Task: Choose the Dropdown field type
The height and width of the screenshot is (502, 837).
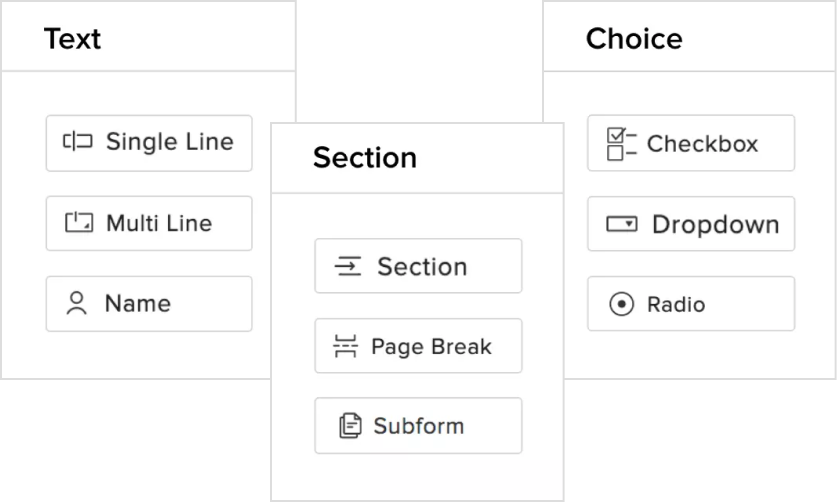Action: pos(691,224)
